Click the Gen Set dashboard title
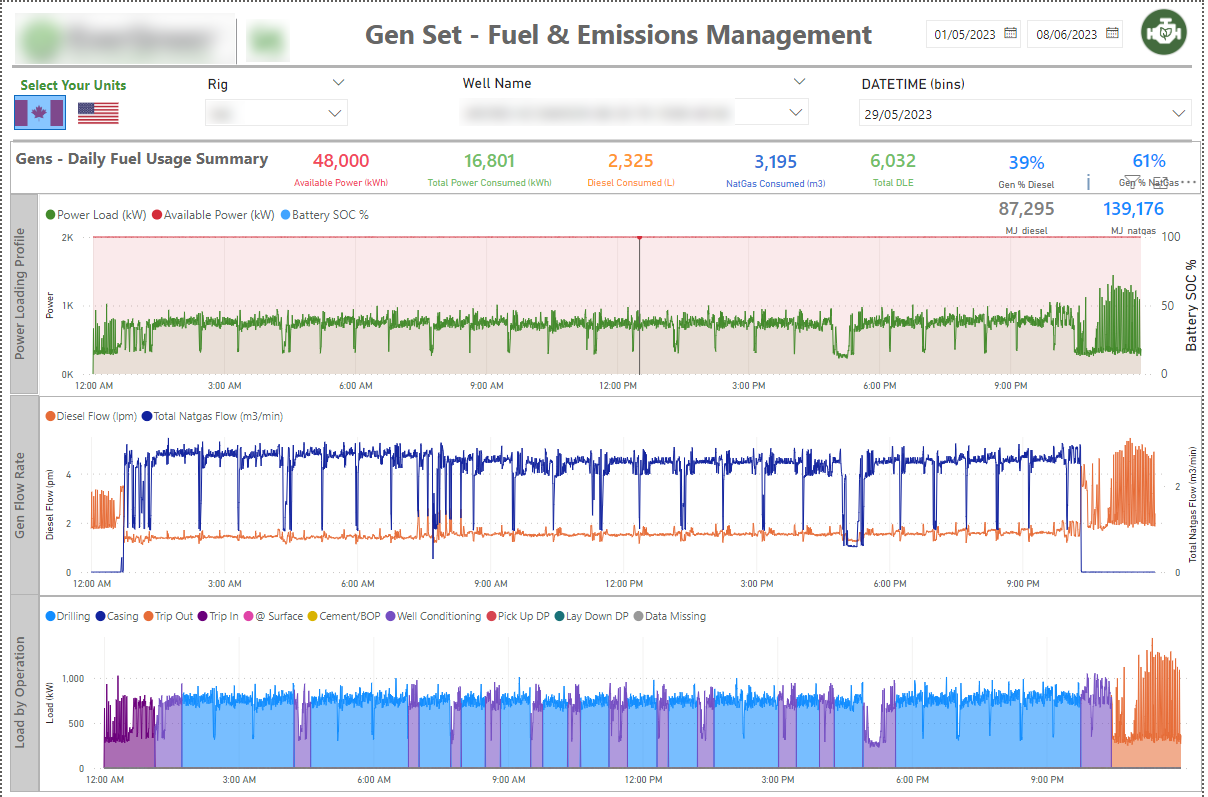Screen dimensions: 1208x797 (618, 35)
